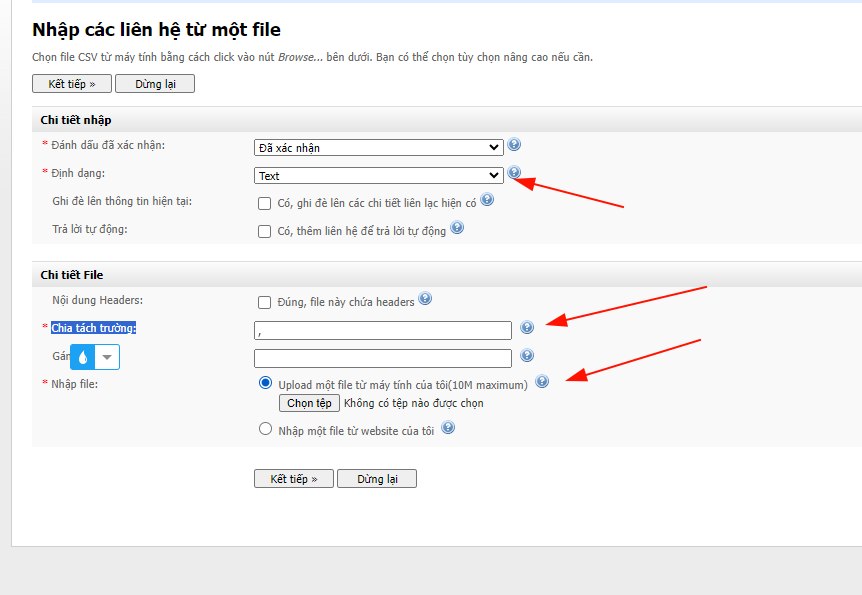Tick the Trả lời tự động checkbox
The width and height of the screenshot is (862, 595).
click(x=265, y=232)
